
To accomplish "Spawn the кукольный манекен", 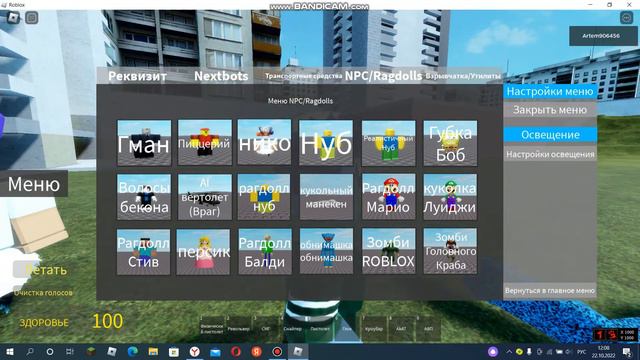I will tap(326, 197).
